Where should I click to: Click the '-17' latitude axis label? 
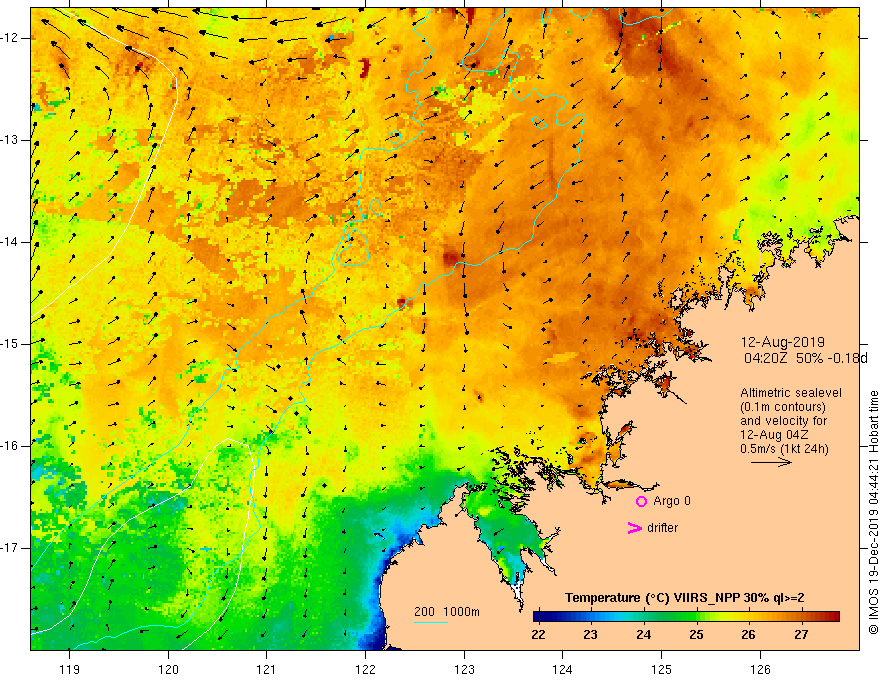pyautogui.click(x=10, y=548)
